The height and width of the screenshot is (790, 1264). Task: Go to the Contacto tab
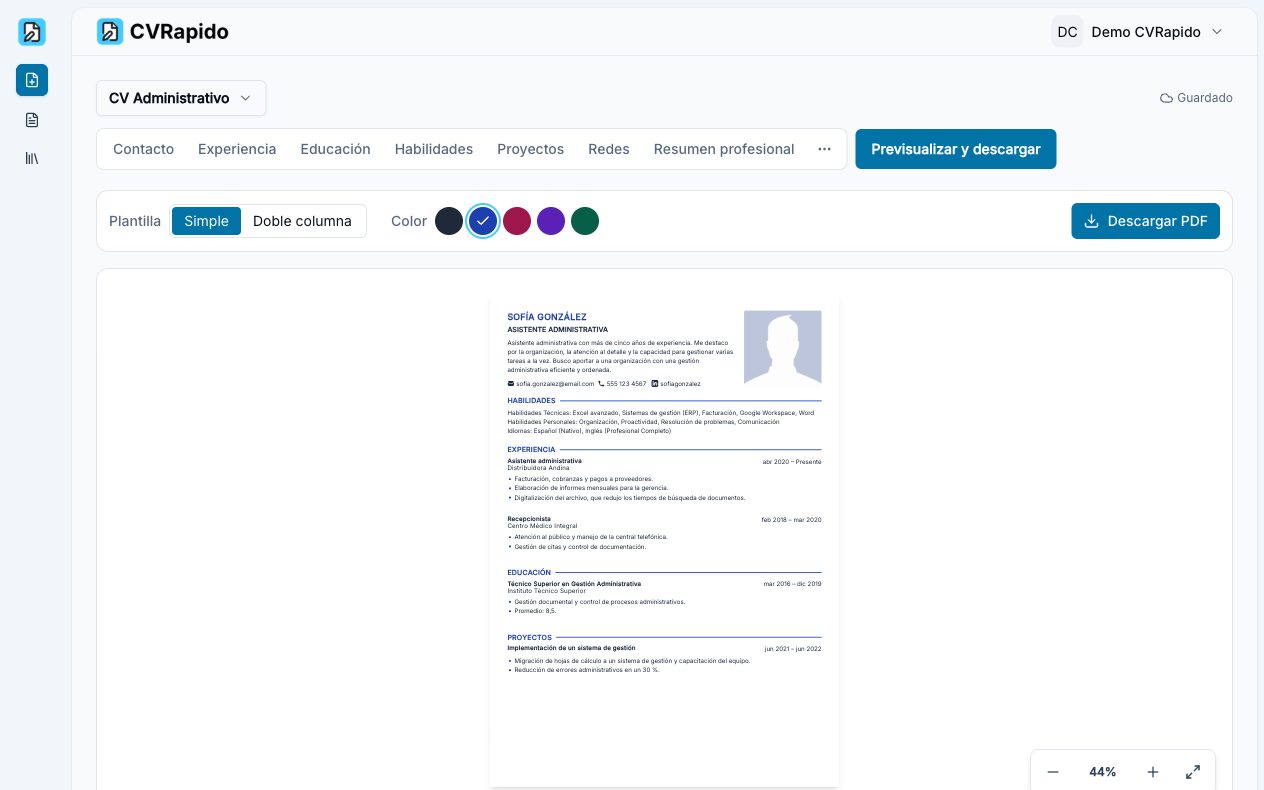pos(143,149)
